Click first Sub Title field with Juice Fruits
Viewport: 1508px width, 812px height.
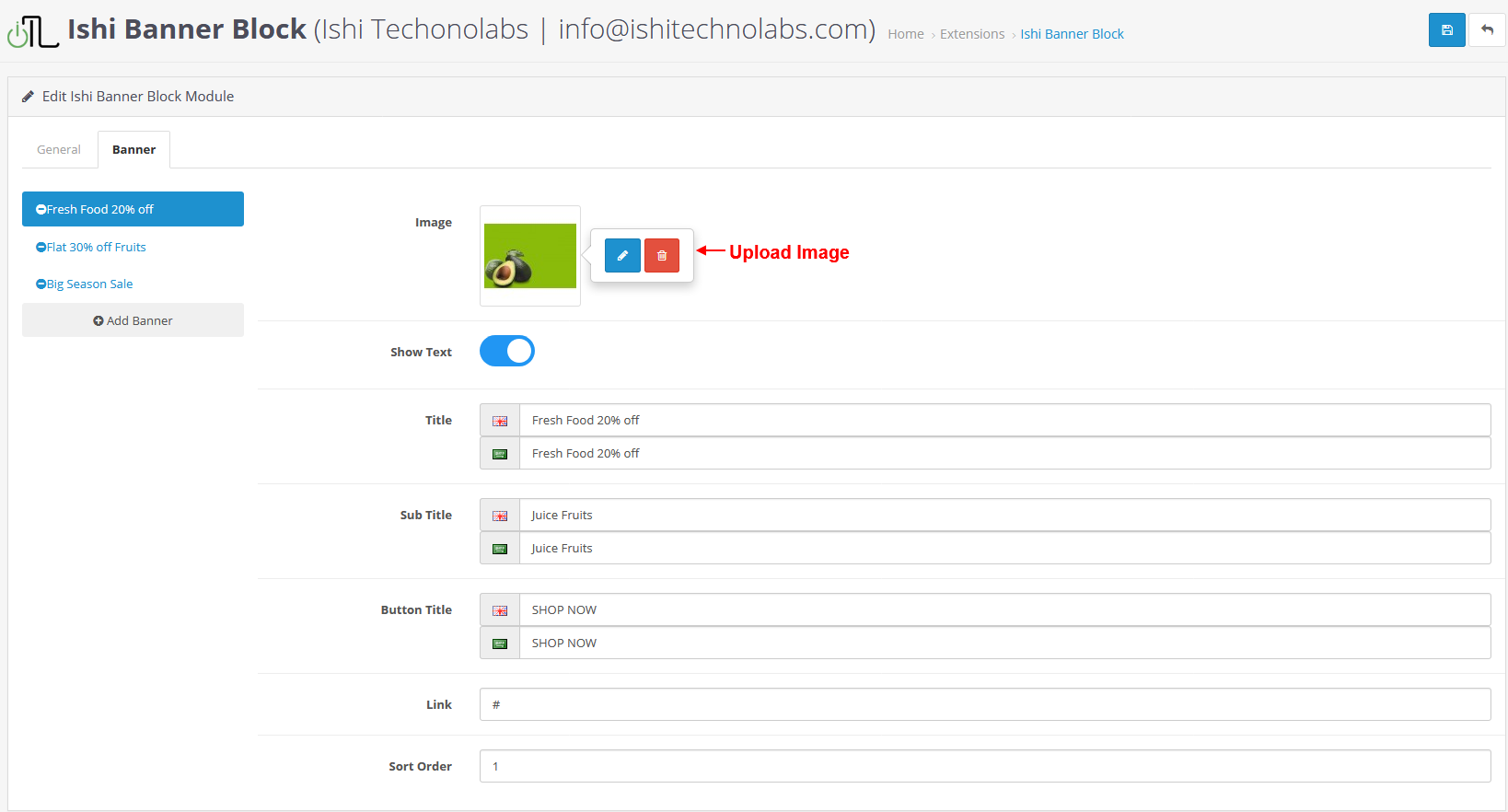(x=1005, y=515)
